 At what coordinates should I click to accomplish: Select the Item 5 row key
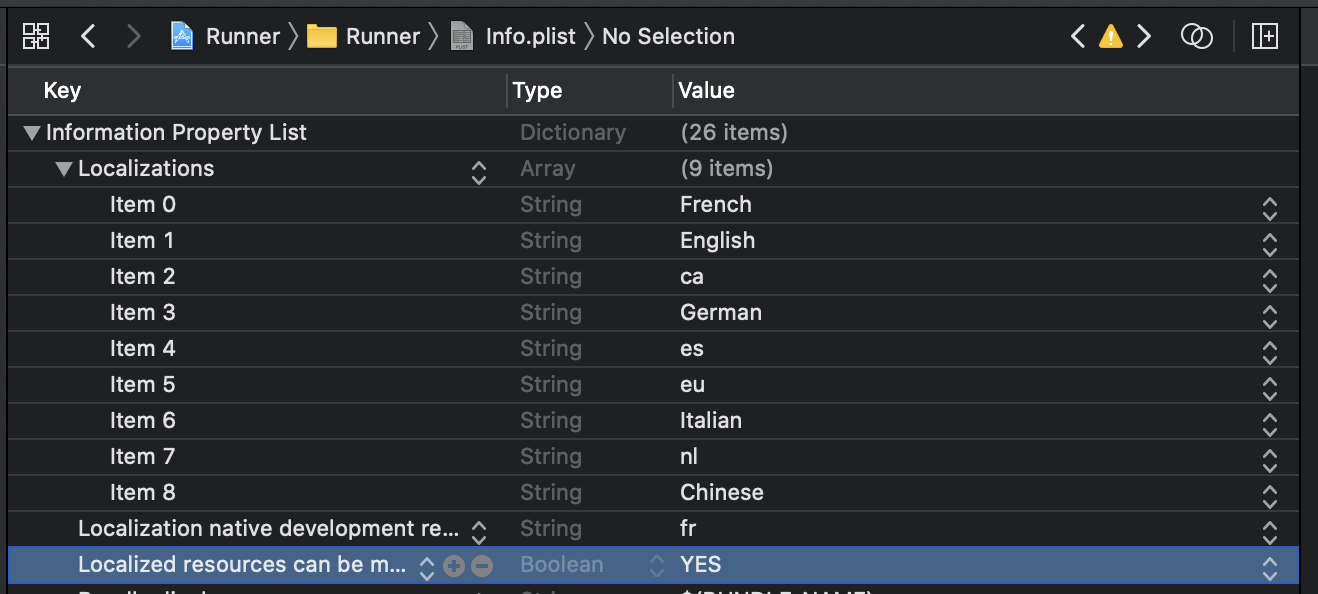(x=143, y=385)
